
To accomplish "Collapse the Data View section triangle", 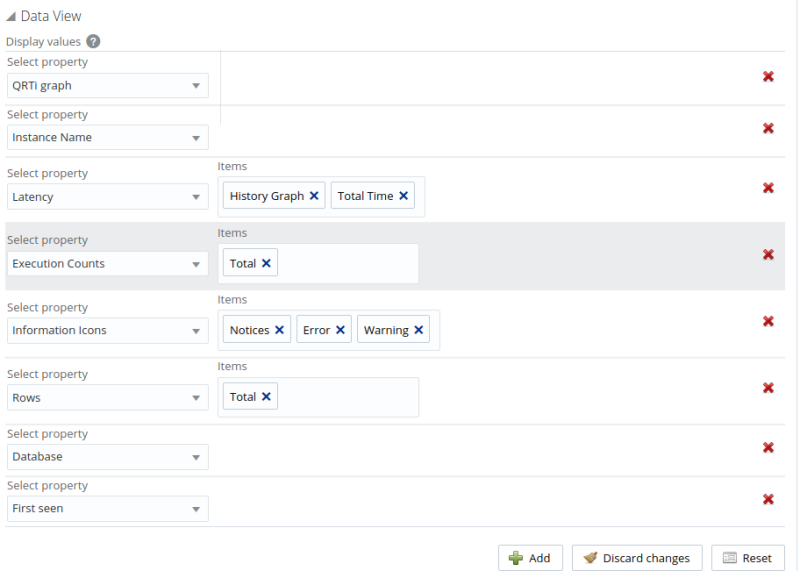I will tap(11, 17).
